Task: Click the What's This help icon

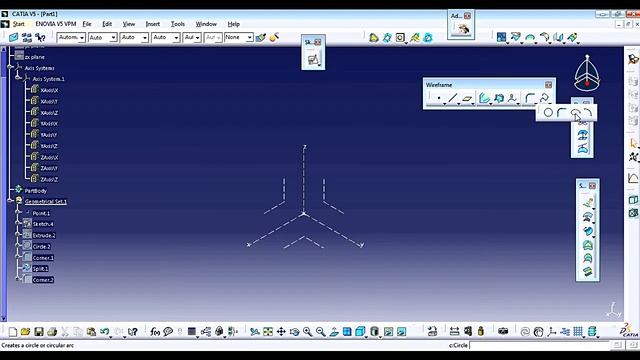Action: (132, 332)
